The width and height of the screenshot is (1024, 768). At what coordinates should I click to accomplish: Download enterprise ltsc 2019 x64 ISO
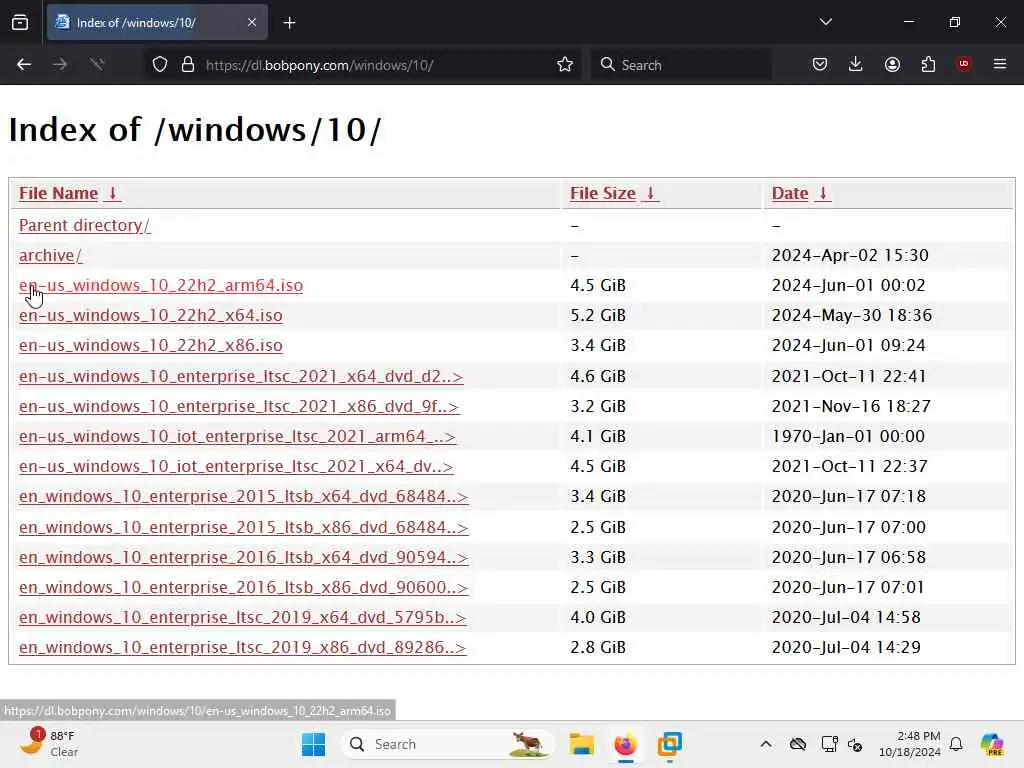(242, 617)
